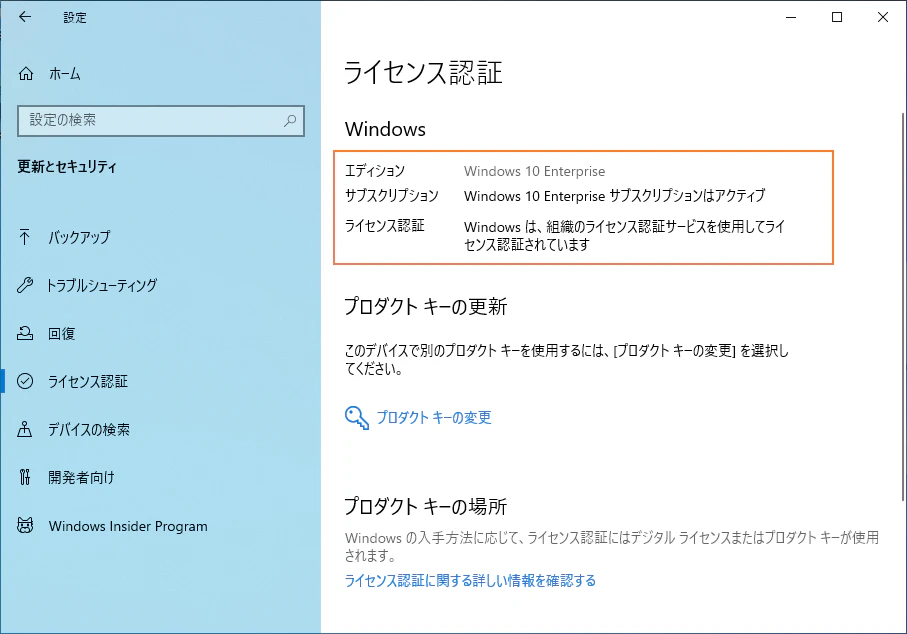Open トラブルシューティング page
The height and width of the screenshot is (634, 907).
coord(102,285)
